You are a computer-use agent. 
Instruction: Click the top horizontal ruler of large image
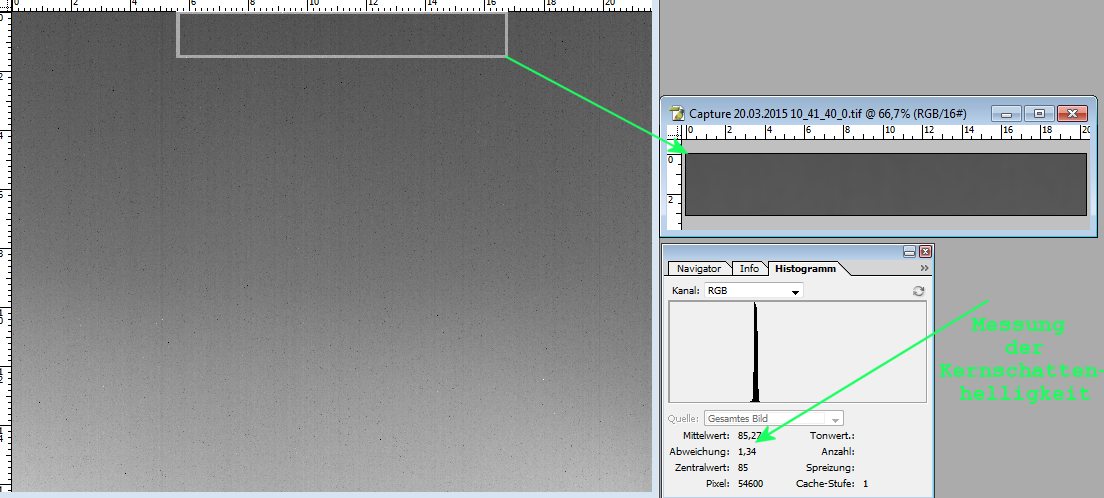point(330,5)
